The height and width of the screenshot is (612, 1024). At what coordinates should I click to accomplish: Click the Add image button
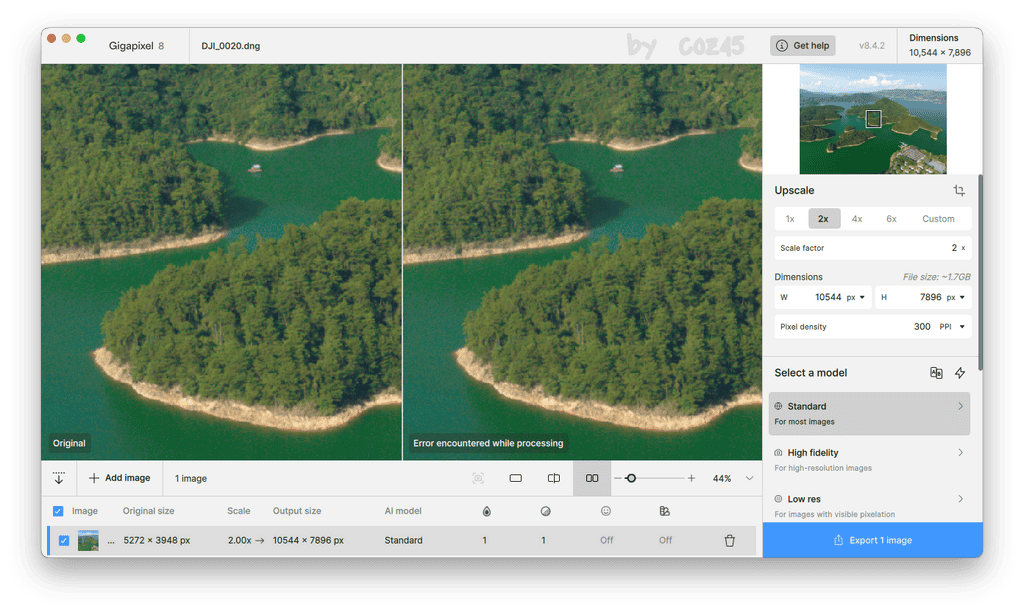(x=120, y=478)
